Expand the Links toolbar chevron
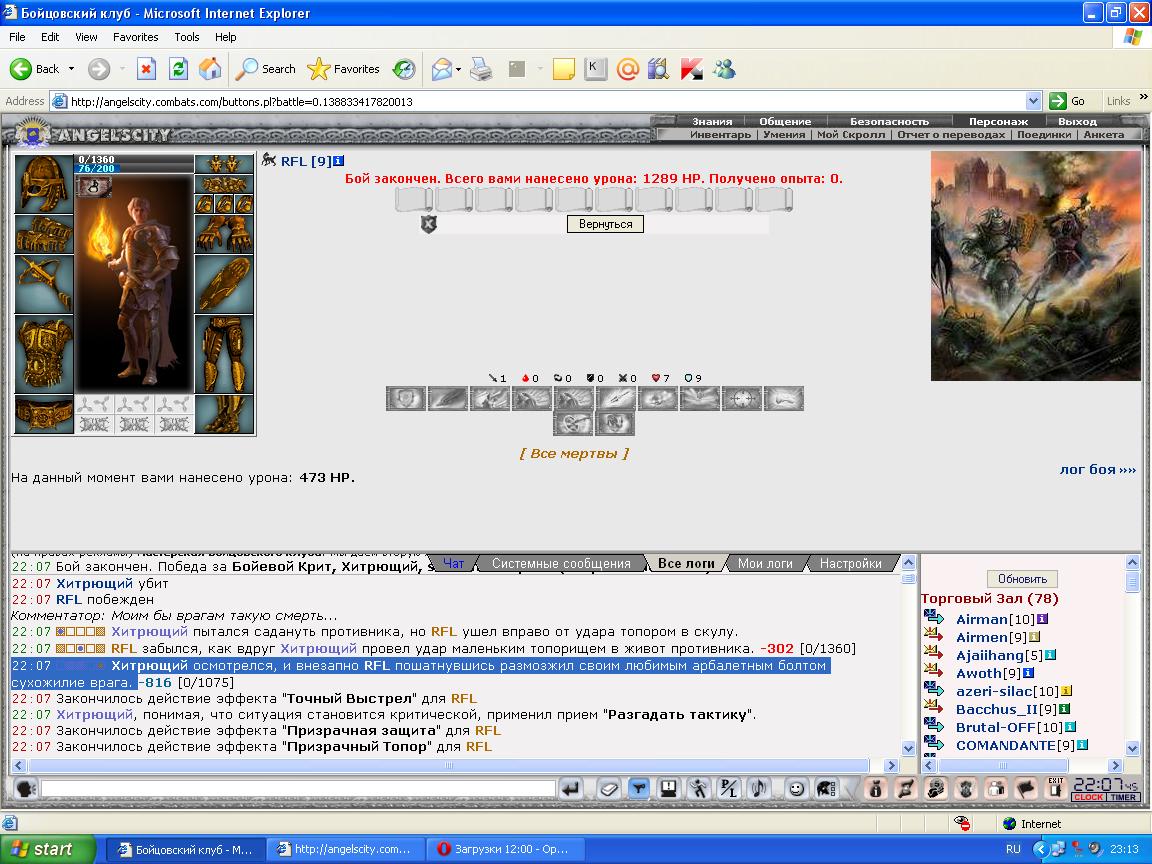 (x=1143, y=97)
